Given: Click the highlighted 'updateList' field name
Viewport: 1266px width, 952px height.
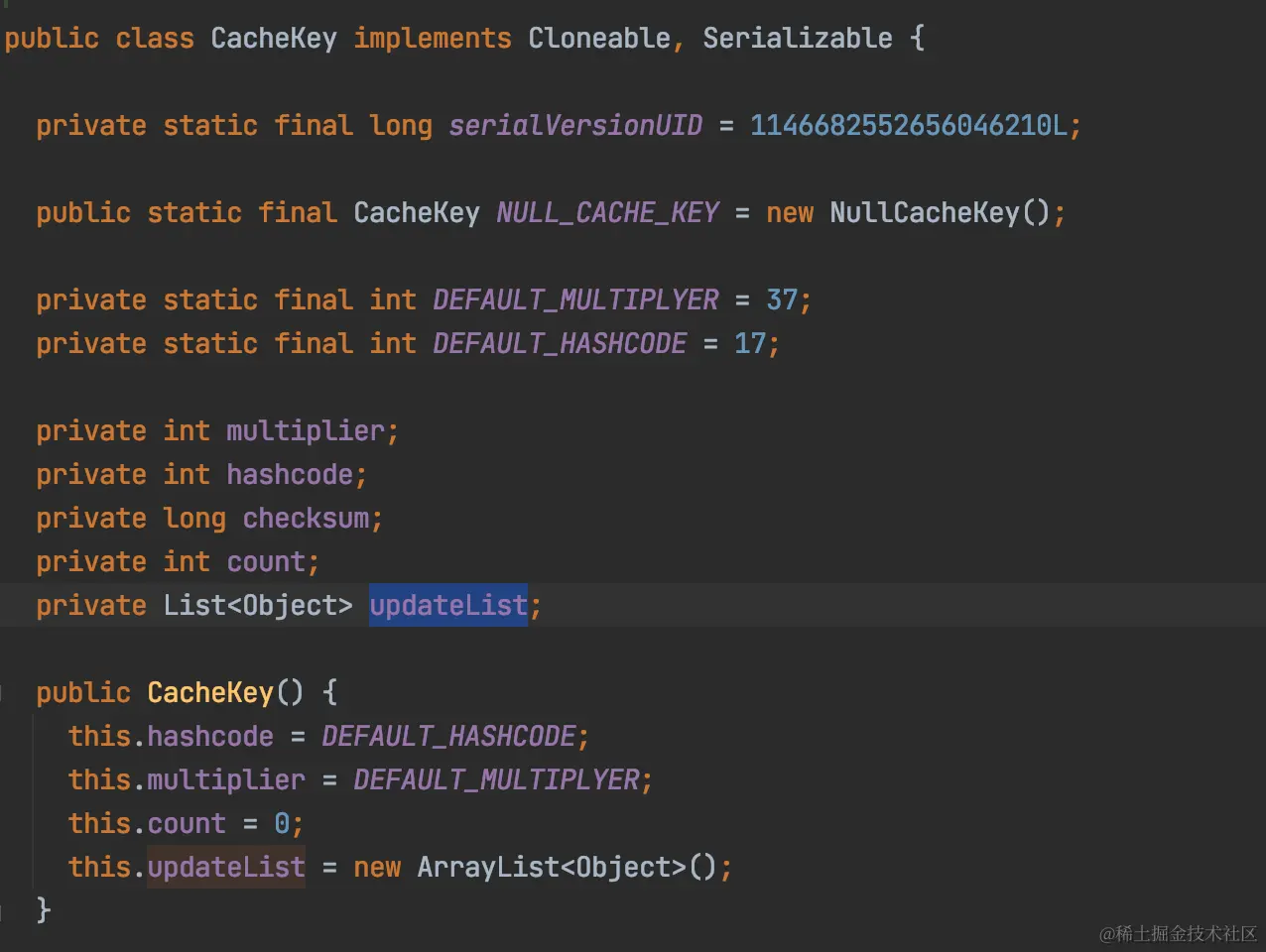Looking at the screenshot, I should pos(448,606).
